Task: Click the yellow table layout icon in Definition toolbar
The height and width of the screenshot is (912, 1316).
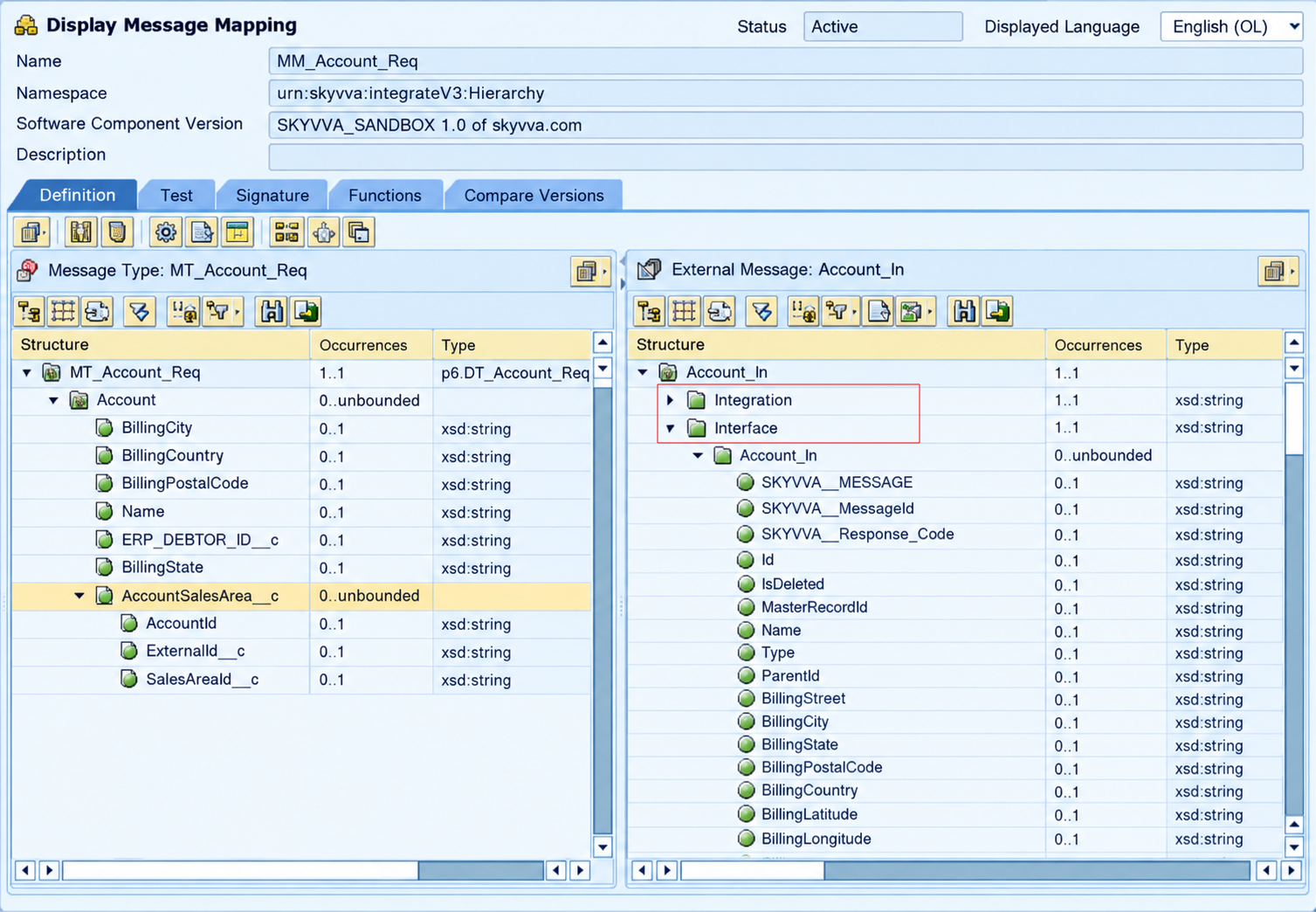Action: coord(238,232)
